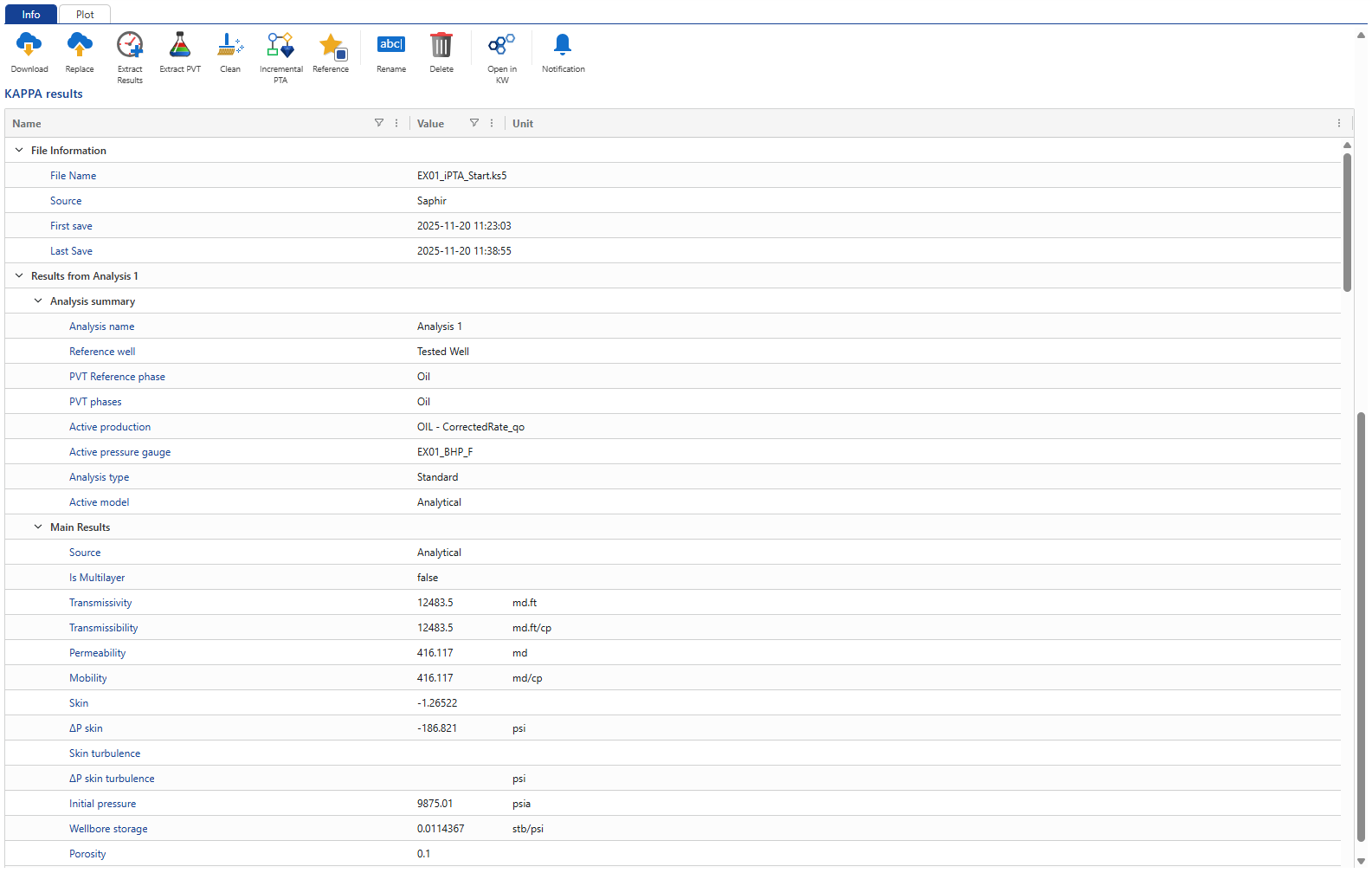Click Last Save timestamp 2025-11-20 11:38:55
This screenshot has height=873, width=1372.
[464, 251]
